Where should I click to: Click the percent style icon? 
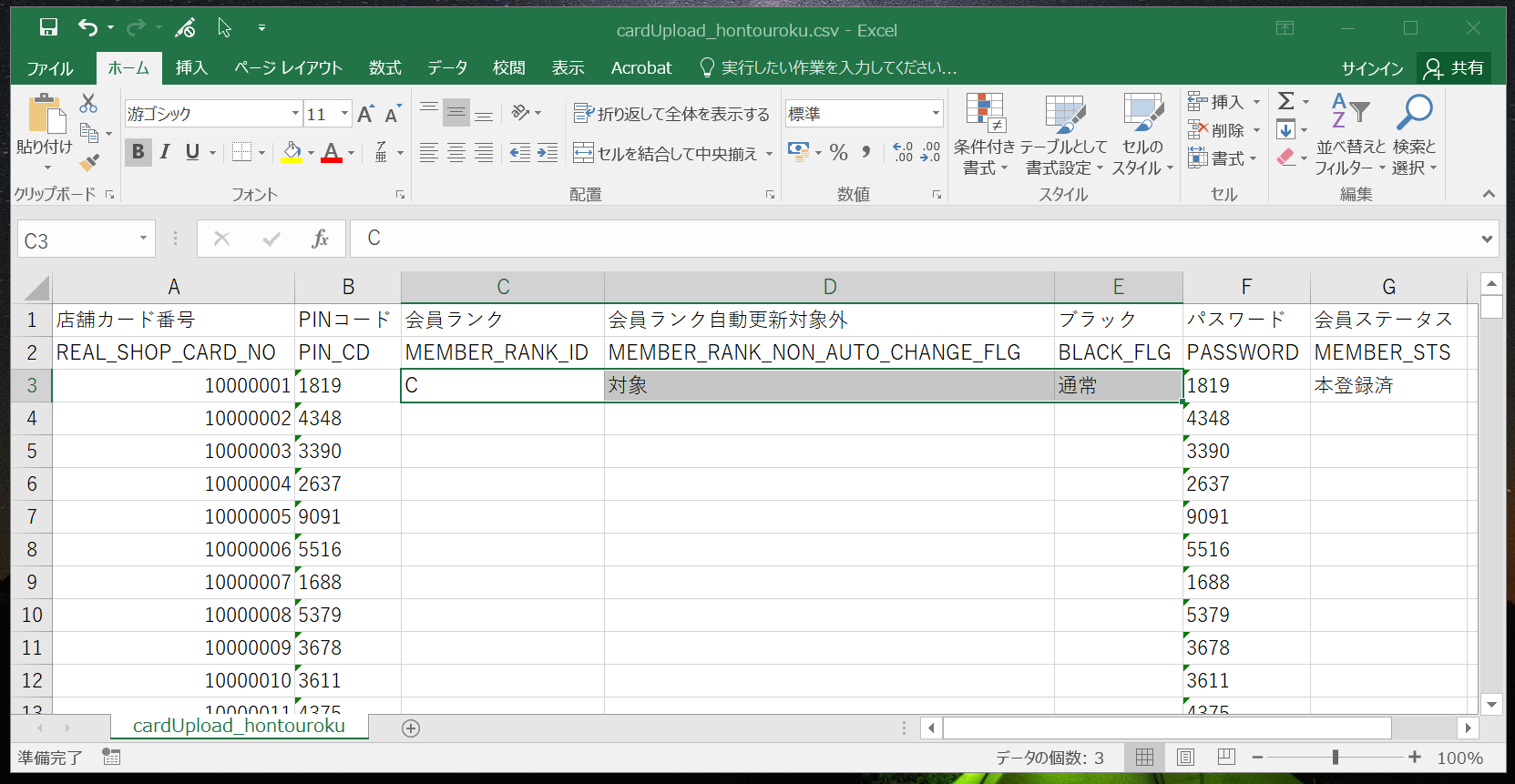pyautogui.click(x=839, y=153)
